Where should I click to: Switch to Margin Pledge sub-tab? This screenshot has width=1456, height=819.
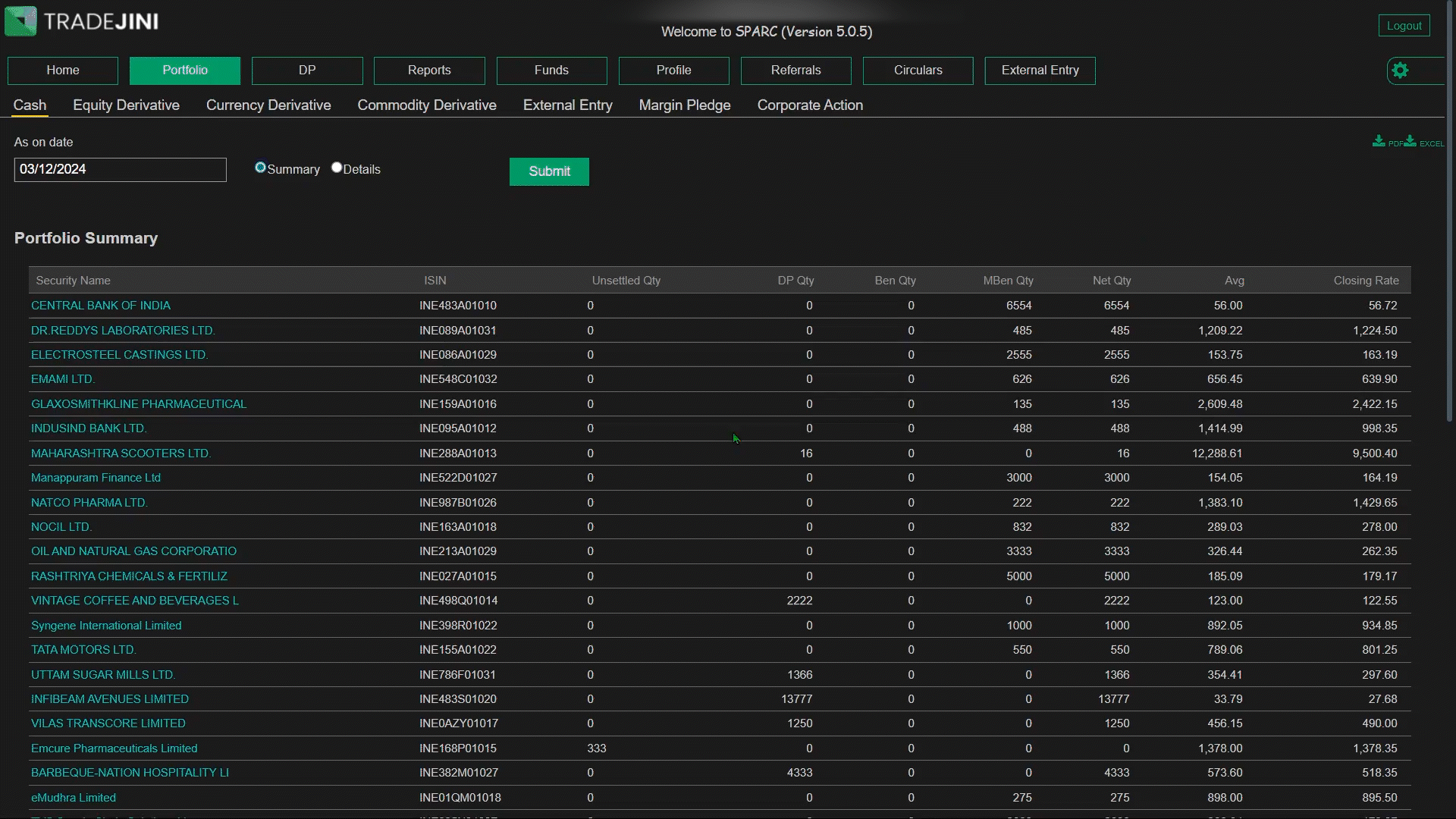tap(684, 105)
